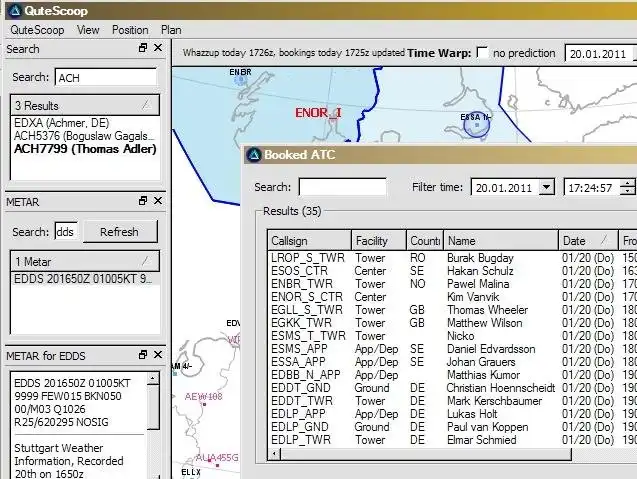The height and width of the screenshot is (479, 637).
Task: Select the LROP_S_TWR booking row
Action: 452,258
